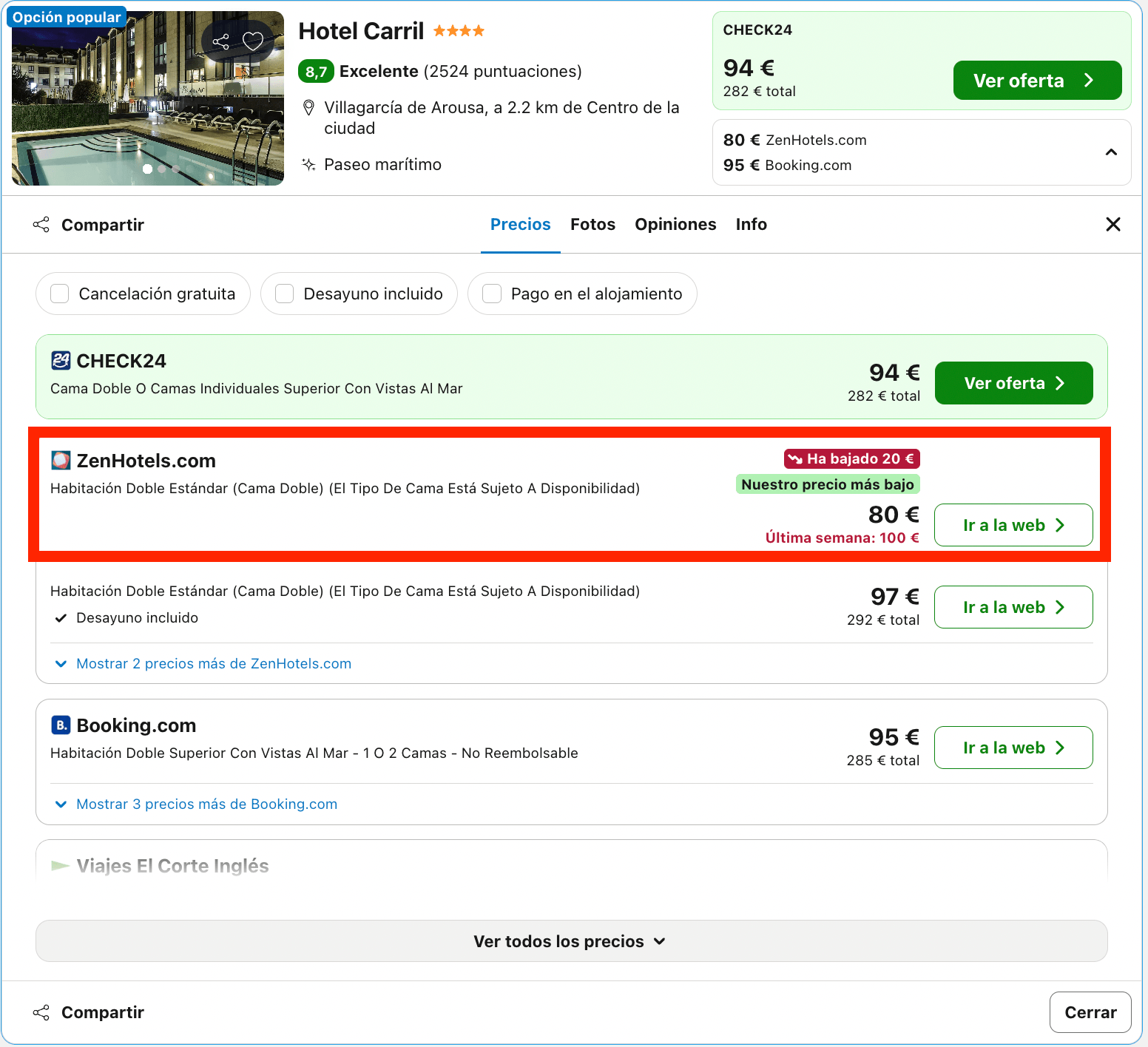Click the ZenHotels.com logo icon
Screen dimensions: 1148x1047
pyautogui.click(x=61, y=461)
